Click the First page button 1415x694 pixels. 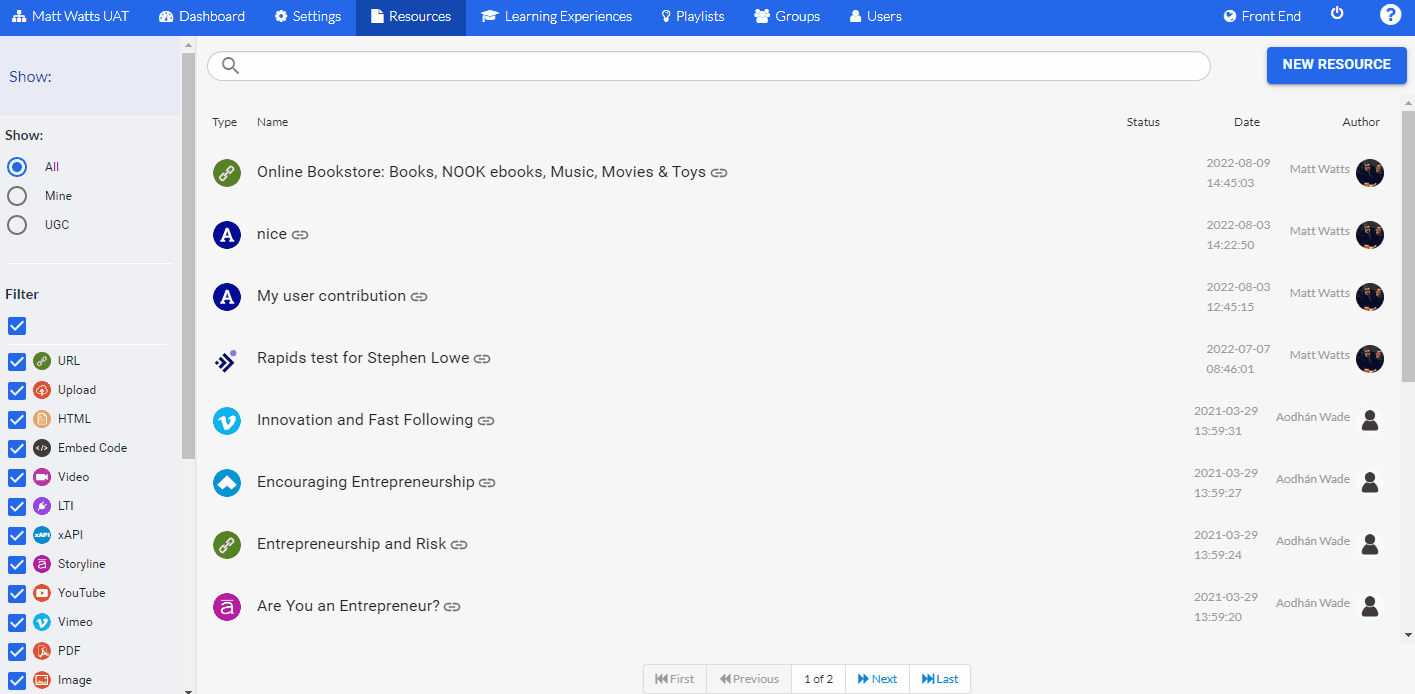click(675, 679)
